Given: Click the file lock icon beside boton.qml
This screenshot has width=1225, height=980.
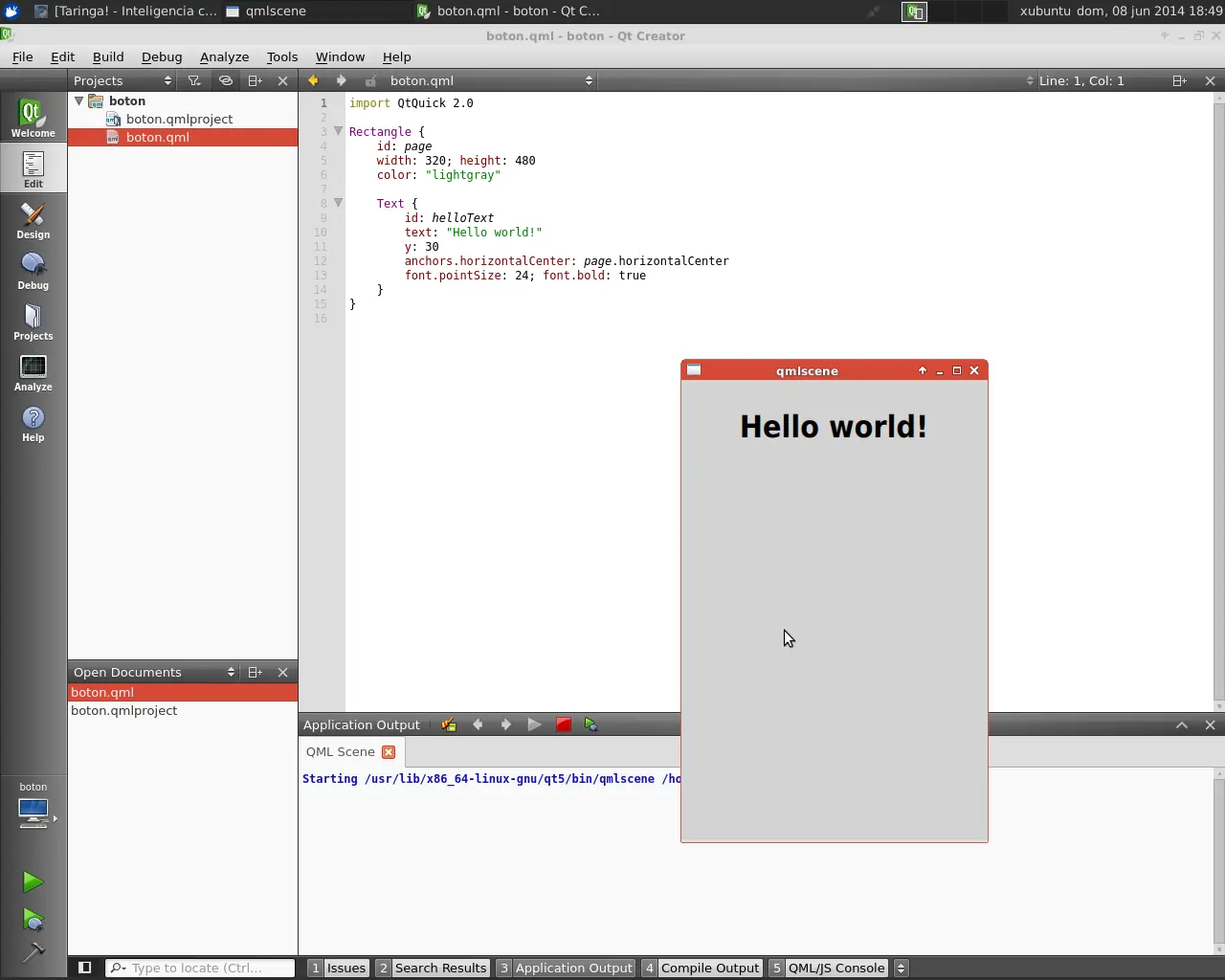Looking at the screenshot, I should 371,81.
